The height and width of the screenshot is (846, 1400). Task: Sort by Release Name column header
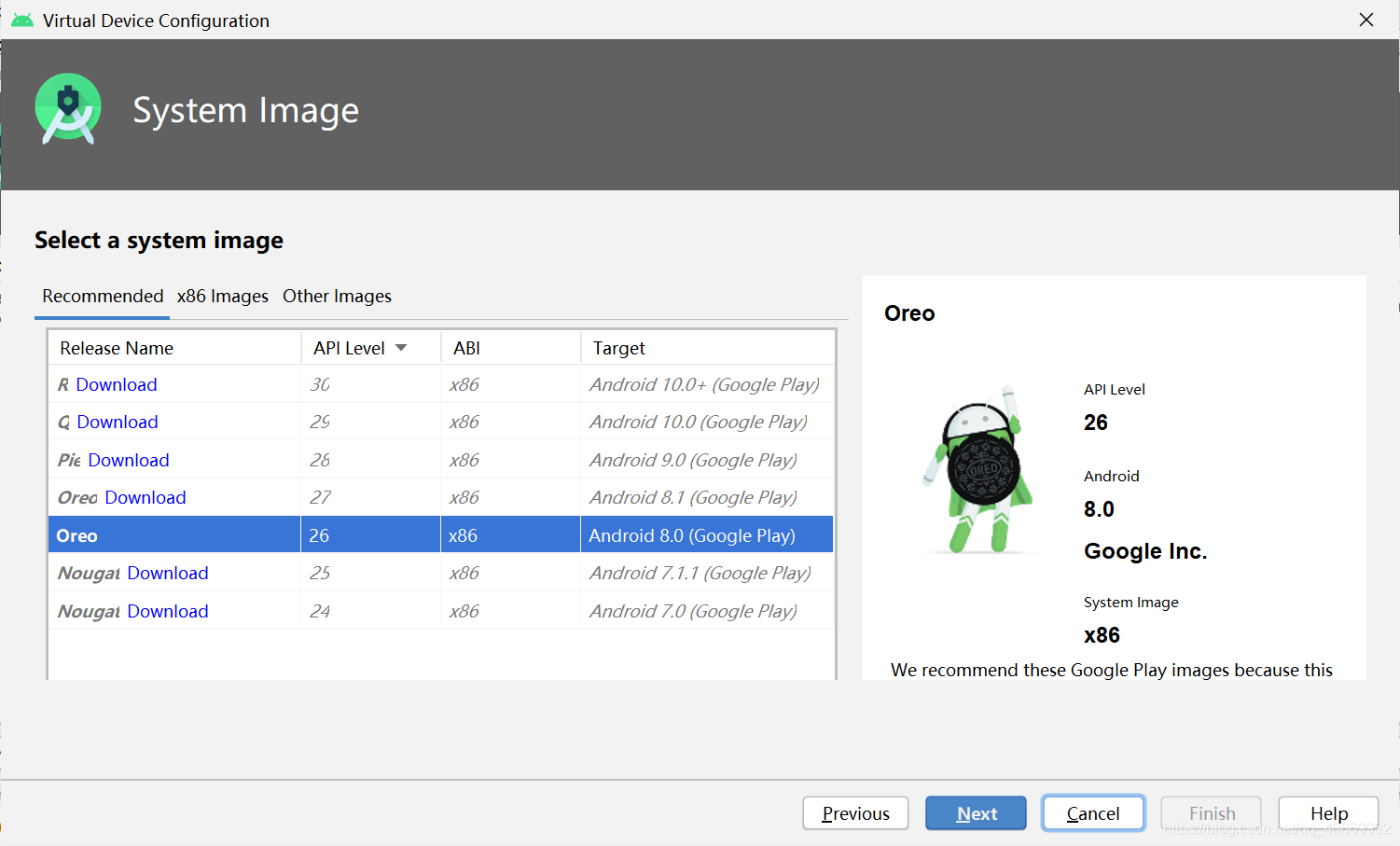174,348
